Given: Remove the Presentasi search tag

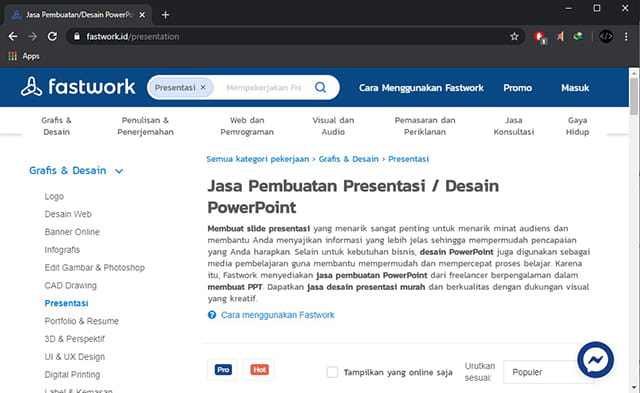Looking at the screenshot, I should point(203,87).
